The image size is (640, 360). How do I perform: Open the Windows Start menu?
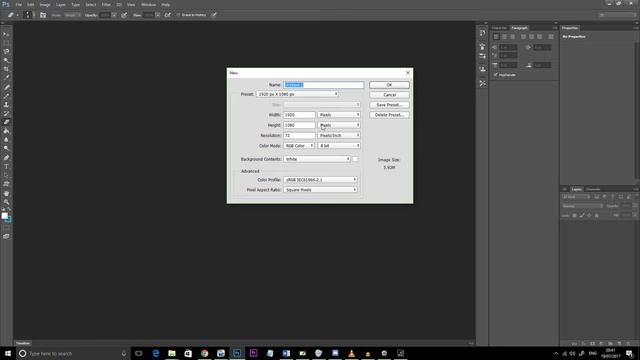pyautogui.click(x=8, y=353)
